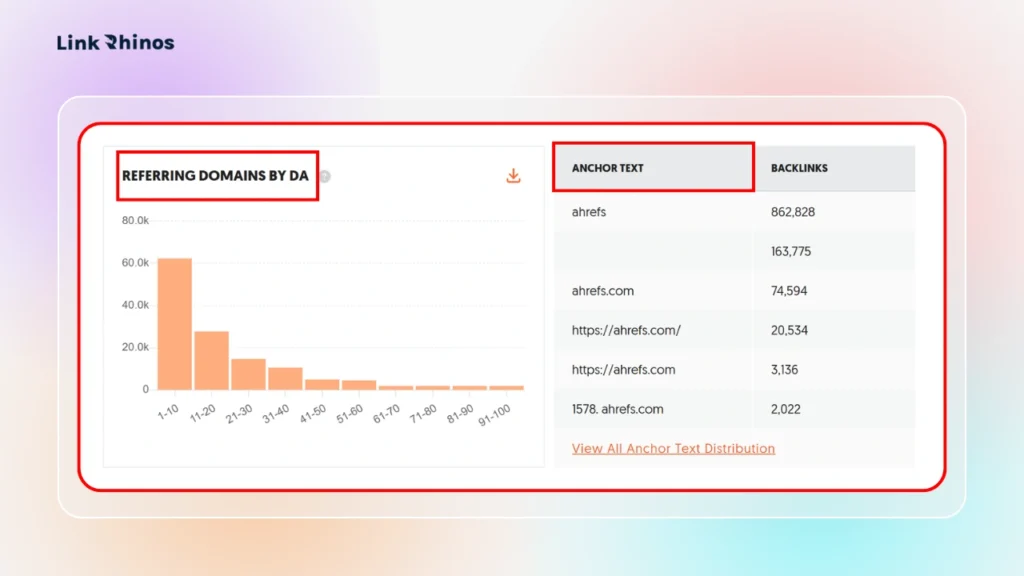Select the 31-40 DA bar

tap(285, 379)
